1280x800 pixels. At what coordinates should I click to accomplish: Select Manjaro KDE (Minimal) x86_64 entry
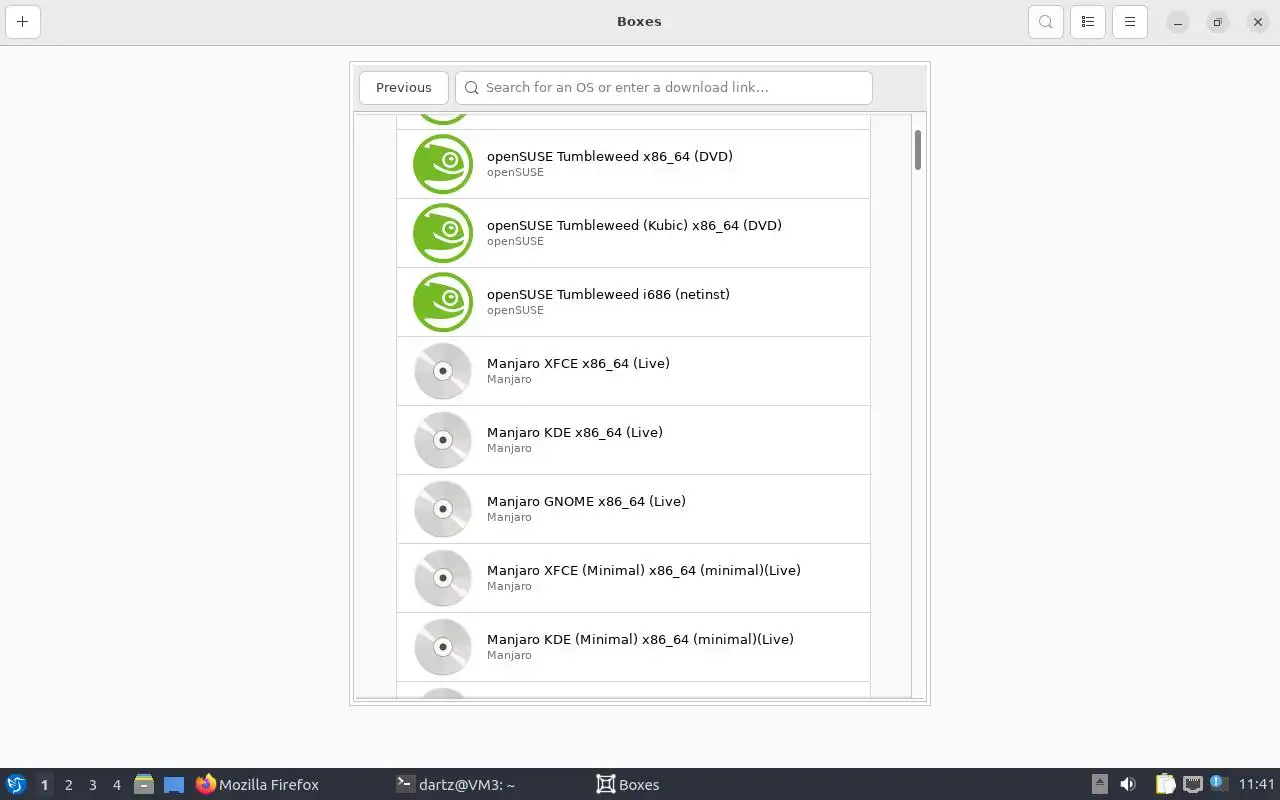[633, 647]
